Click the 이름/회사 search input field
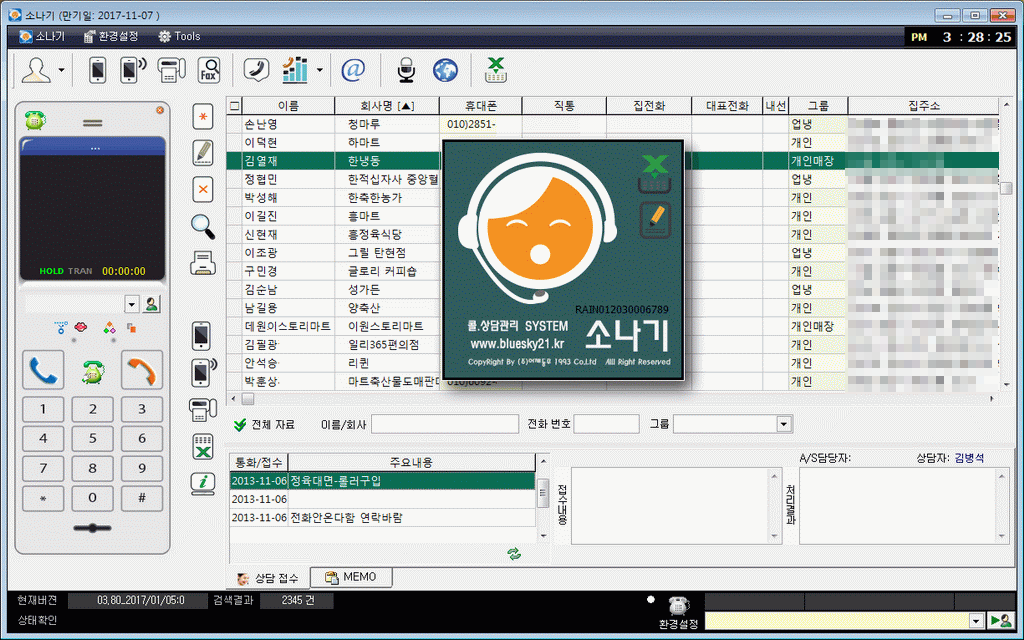Viewport: 1024px width, 640px height. click(445, 424)
